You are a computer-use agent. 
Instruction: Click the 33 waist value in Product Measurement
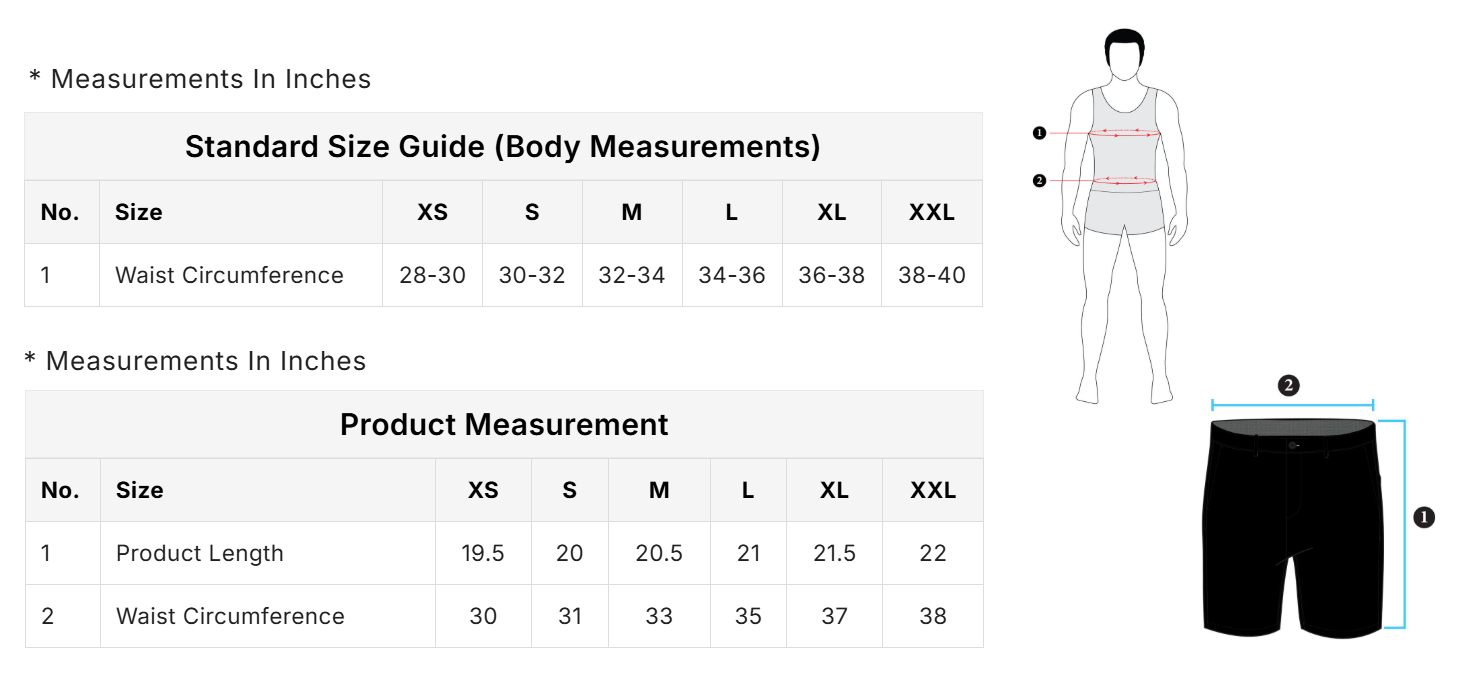point(659,616)
